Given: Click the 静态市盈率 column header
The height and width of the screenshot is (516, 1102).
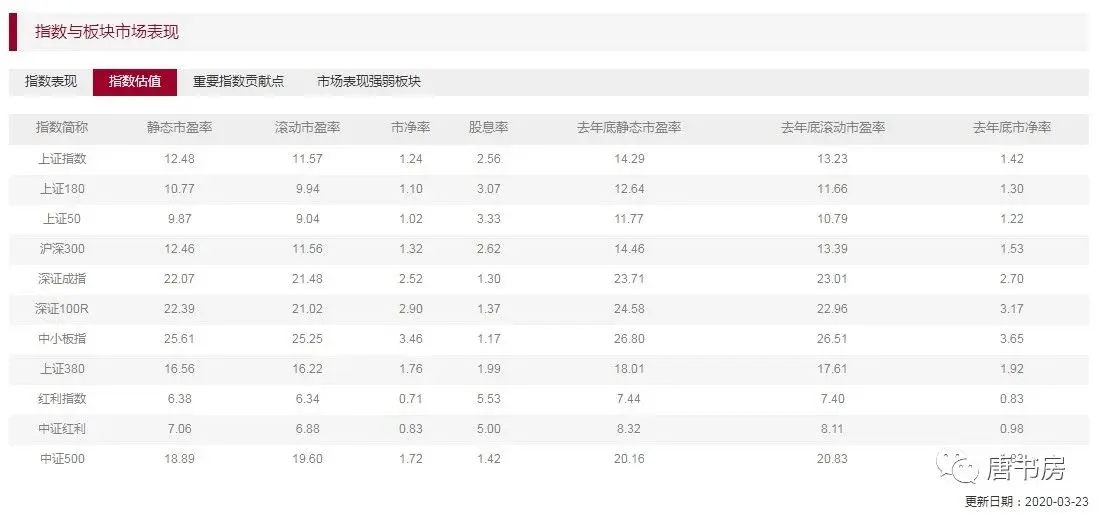Looking at the screenshot, I should (179, 128).
